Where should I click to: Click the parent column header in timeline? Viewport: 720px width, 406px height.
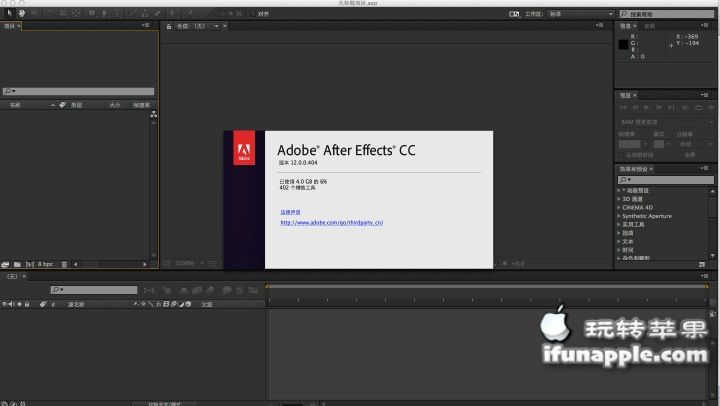207,304
